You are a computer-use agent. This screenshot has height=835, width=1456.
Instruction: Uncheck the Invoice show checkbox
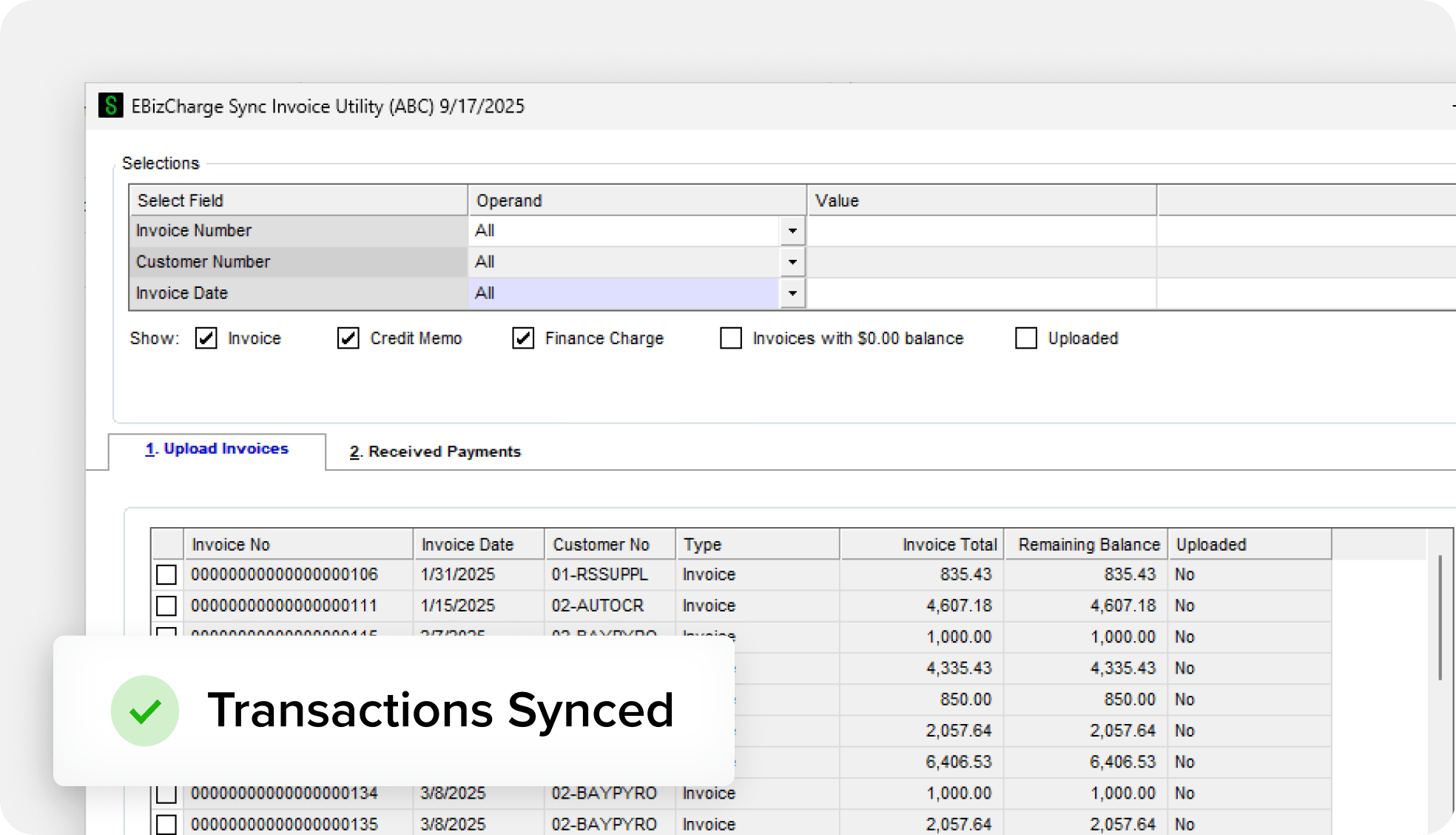206,338
